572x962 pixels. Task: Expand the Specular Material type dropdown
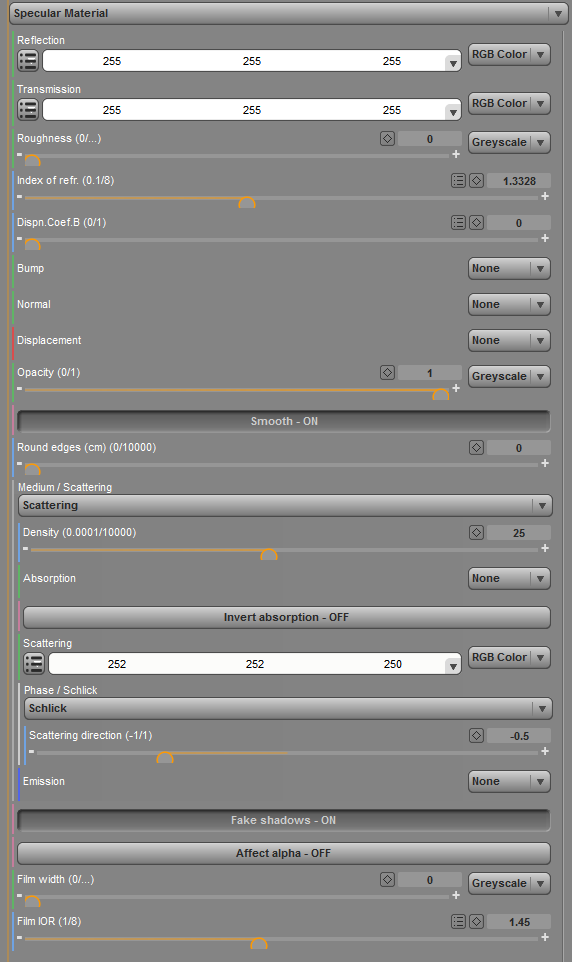coord(288,13)
